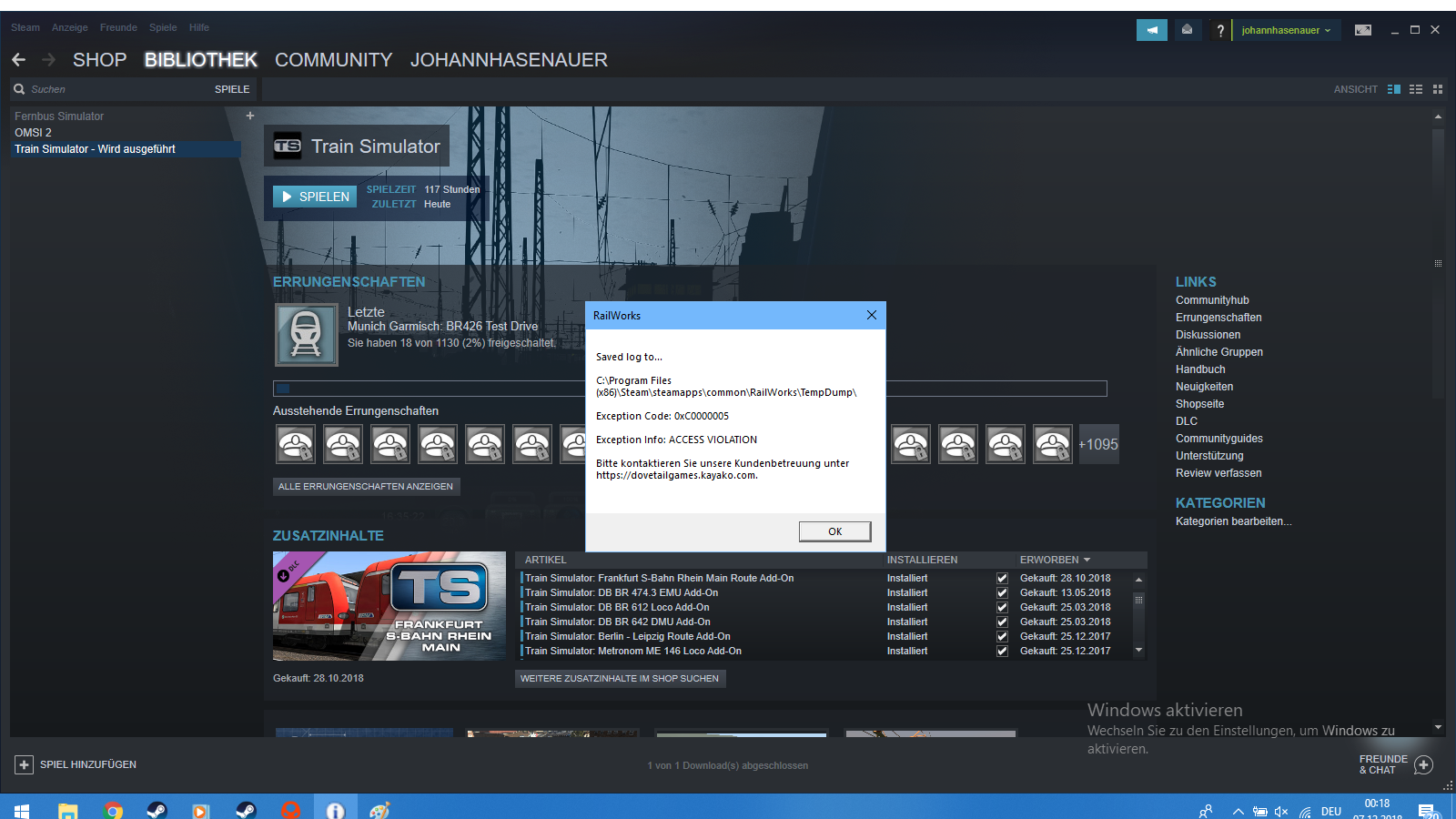Click Alle Errungenschaften anzeigen button
The width and height of the screenshot is (1456, 819).
coord(366,487)
